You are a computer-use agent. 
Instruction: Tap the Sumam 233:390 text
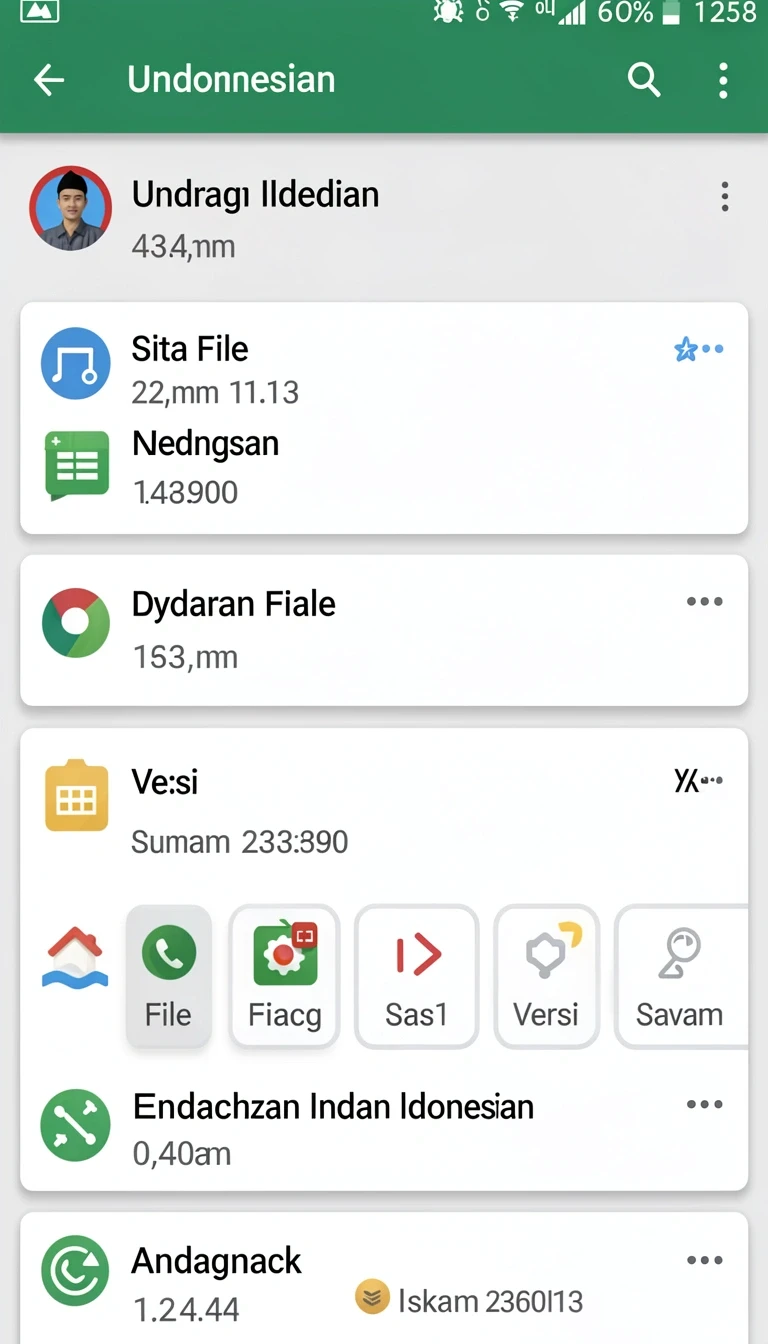tap(240, 842)
